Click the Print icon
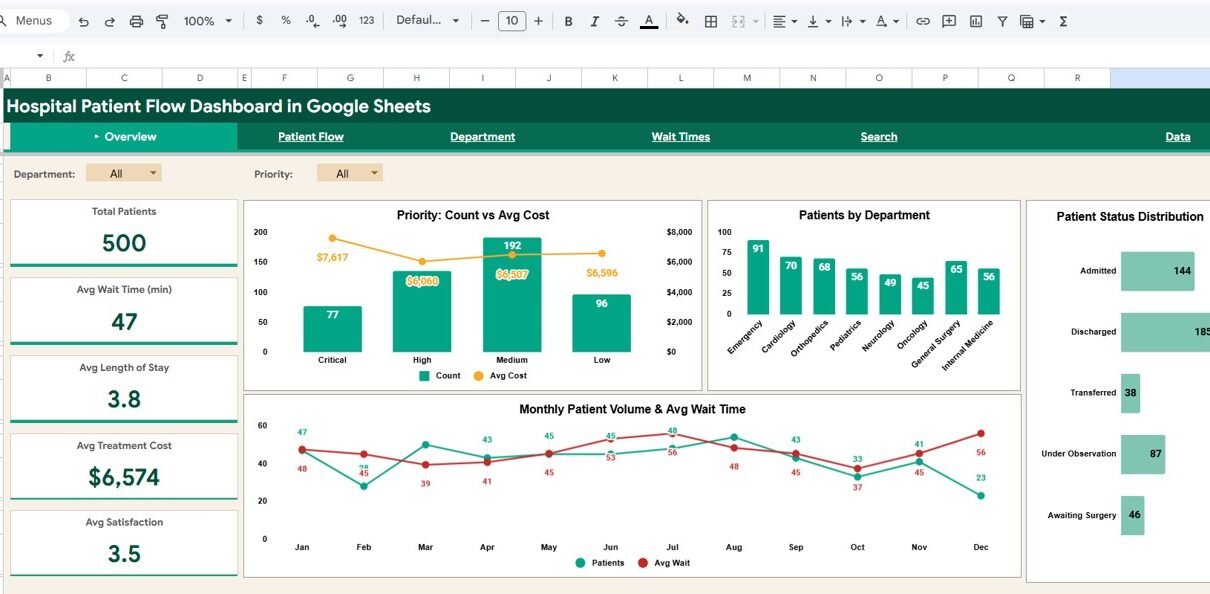Screen dimensions: 1210x594 [136, 21]
